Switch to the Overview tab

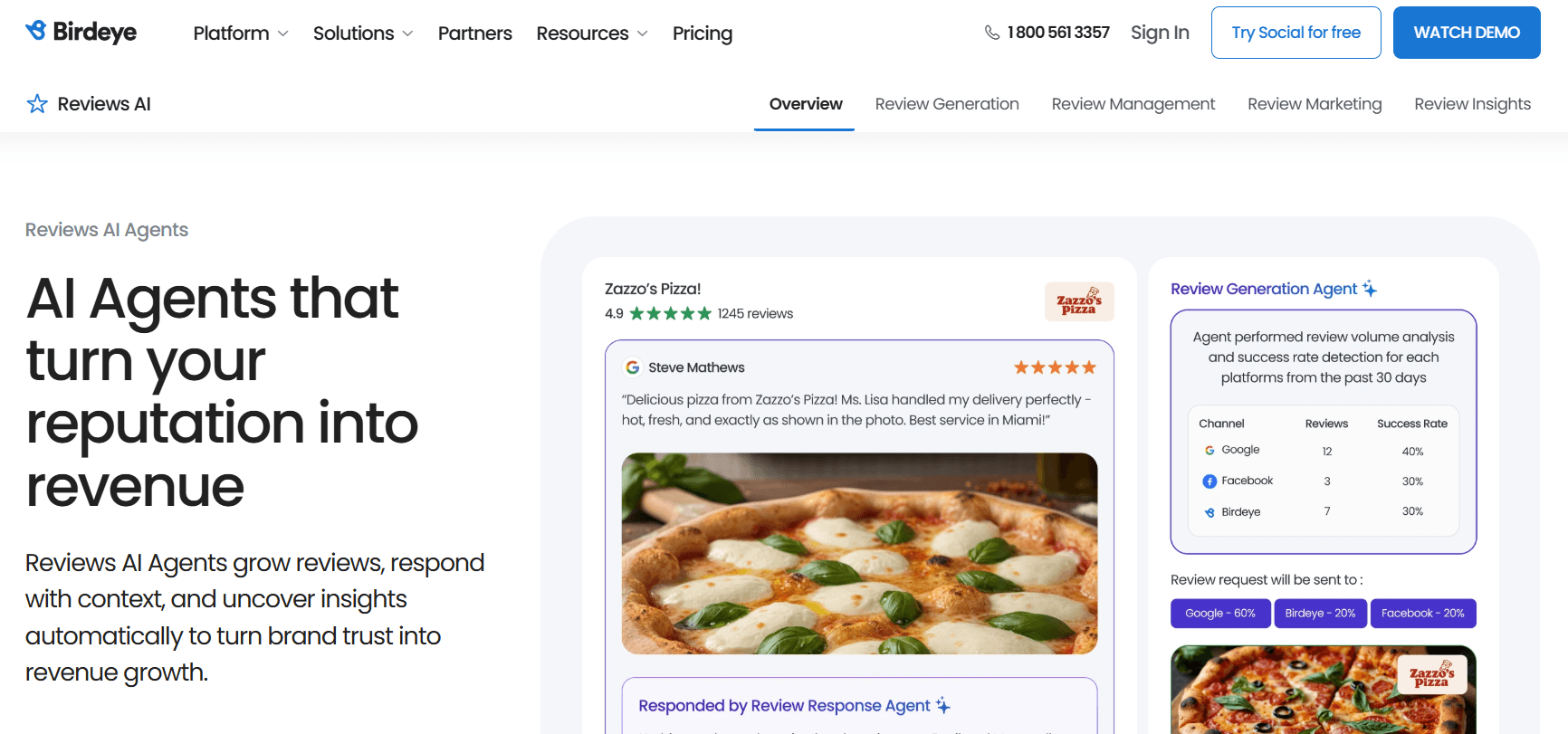[x=805, y=104]
